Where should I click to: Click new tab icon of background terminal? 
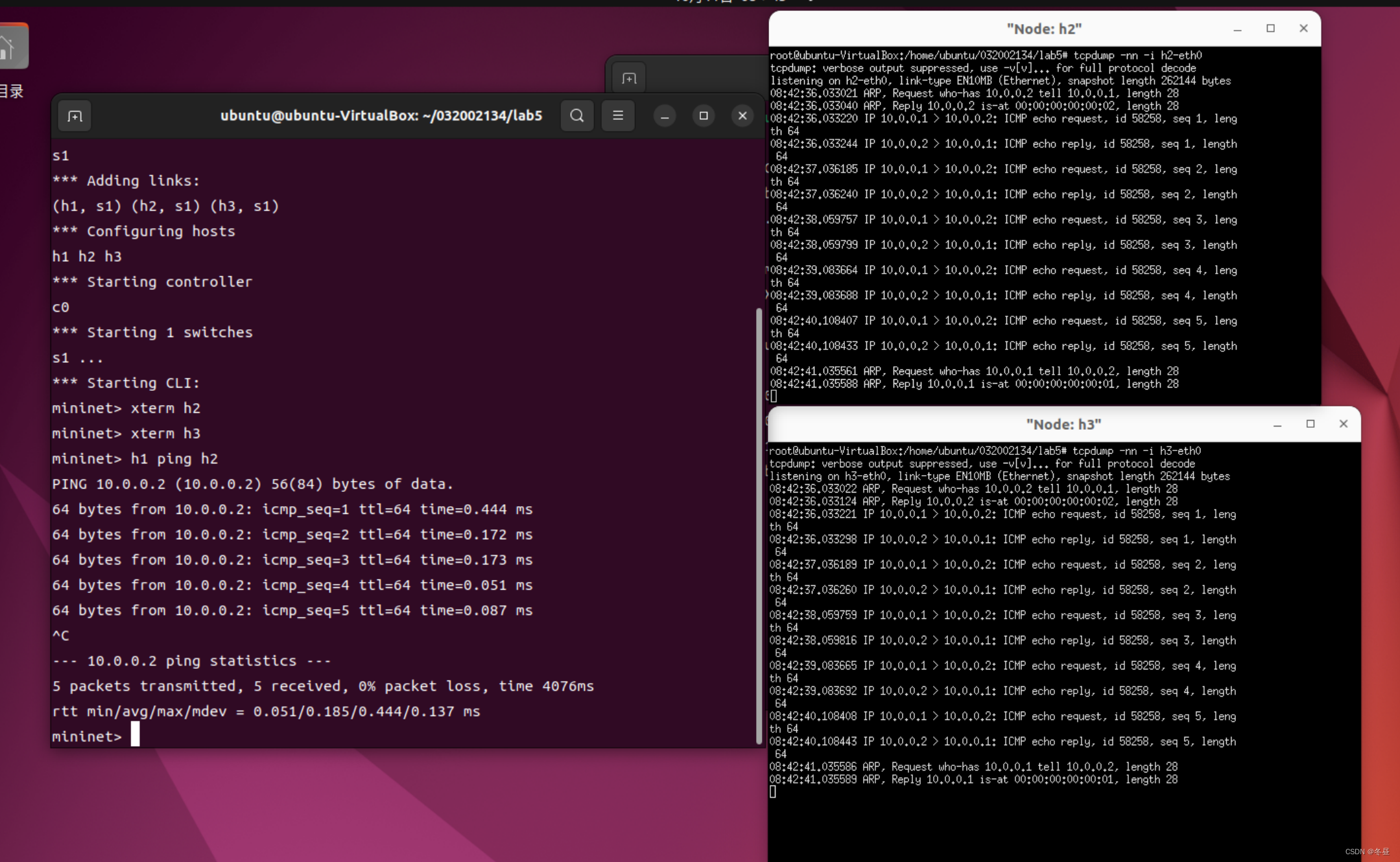click(629, 78)
